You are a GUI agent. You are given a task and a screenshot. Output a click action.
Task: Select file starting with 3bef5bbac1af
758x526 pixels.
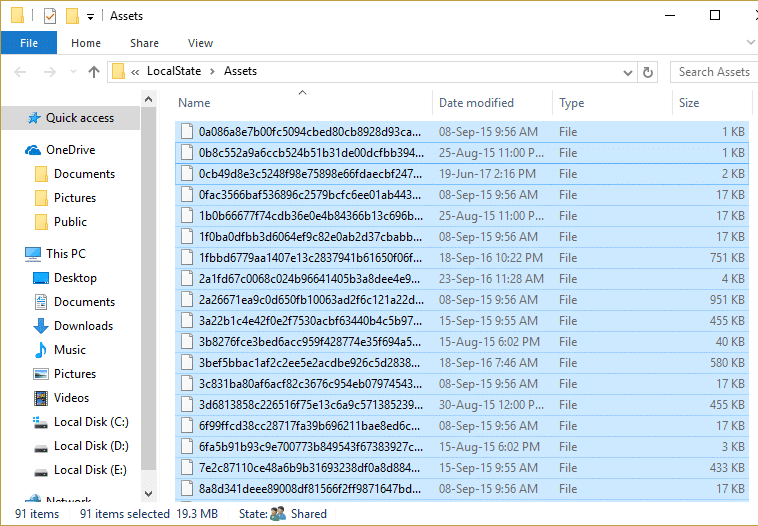[x=462, y=363]
